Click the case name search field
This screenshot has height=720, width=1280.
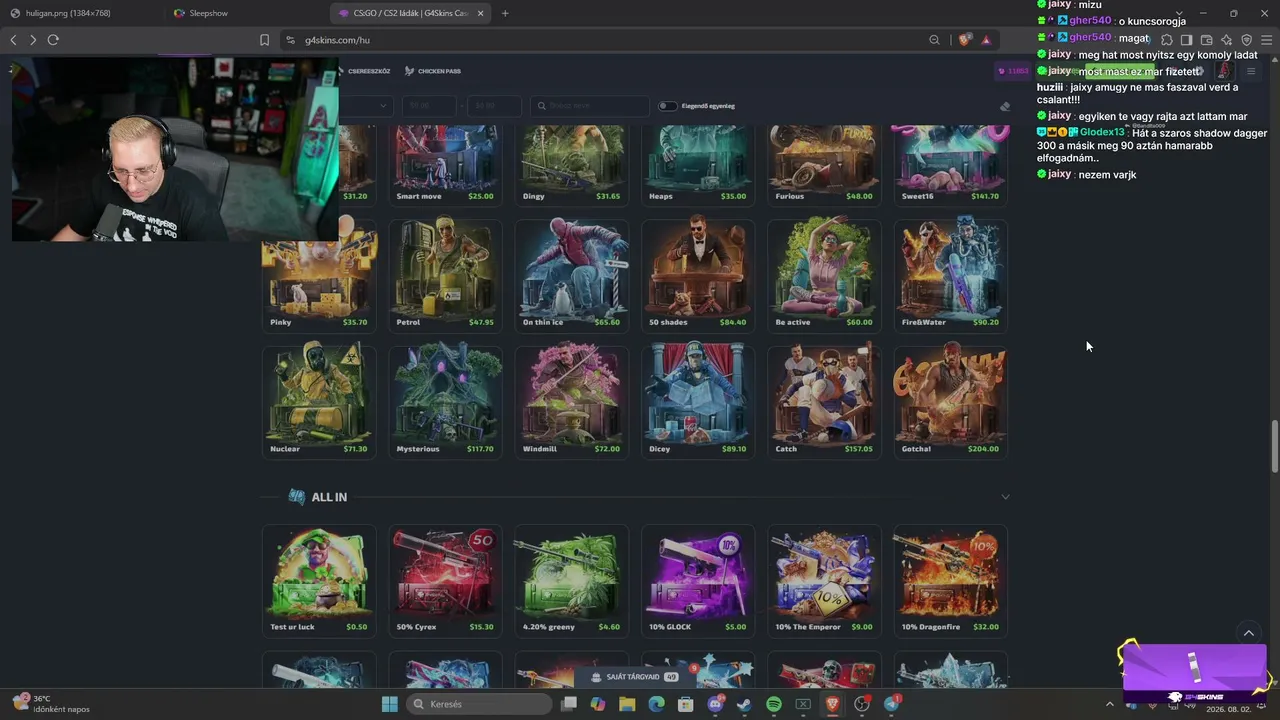(590, 106)
